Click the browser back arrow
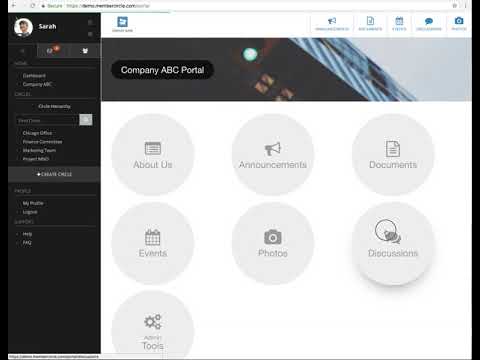480x360 pixels. 14,6
